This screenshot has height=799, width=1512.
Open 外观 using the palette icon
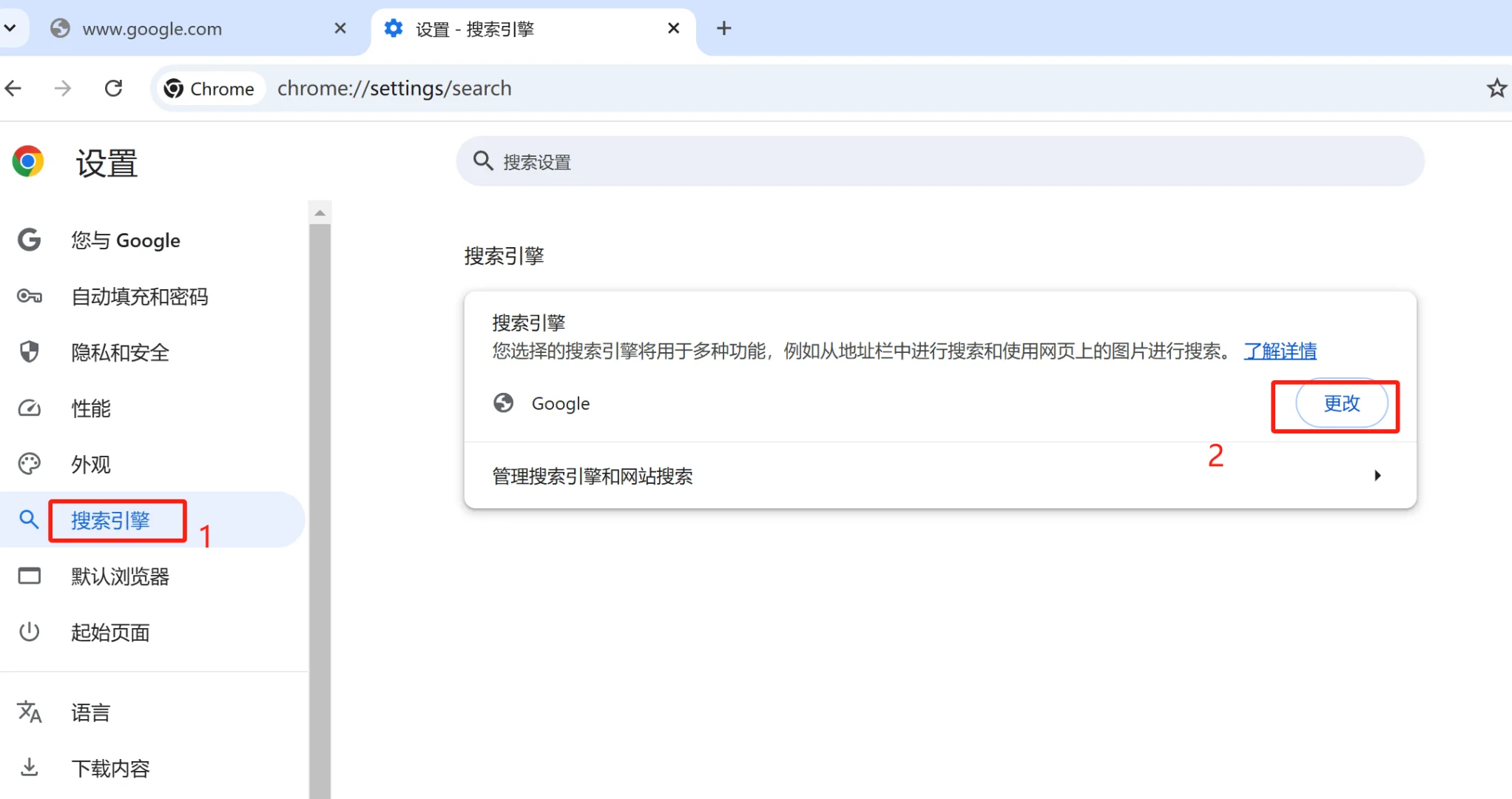pyautogui.click(x=29, y=464)
